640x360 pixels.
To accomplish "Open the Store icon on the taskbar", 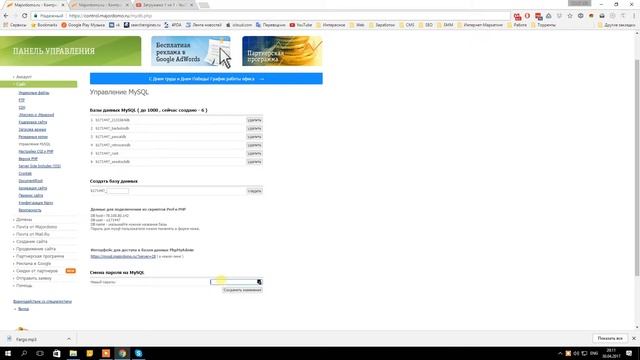I will click(57, 353).
